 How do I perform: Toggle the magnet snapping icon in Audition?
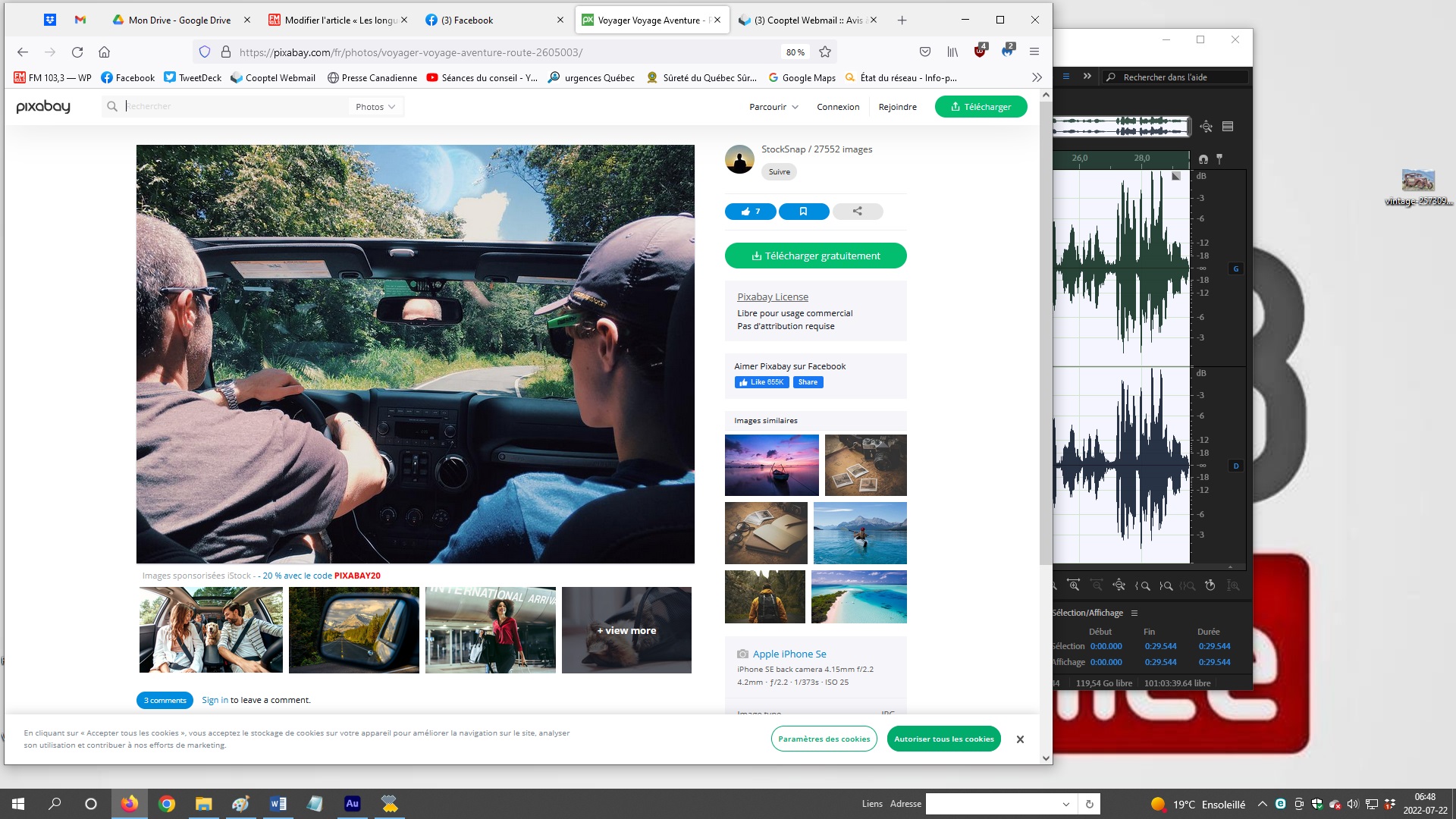(x=1203, y=159)
